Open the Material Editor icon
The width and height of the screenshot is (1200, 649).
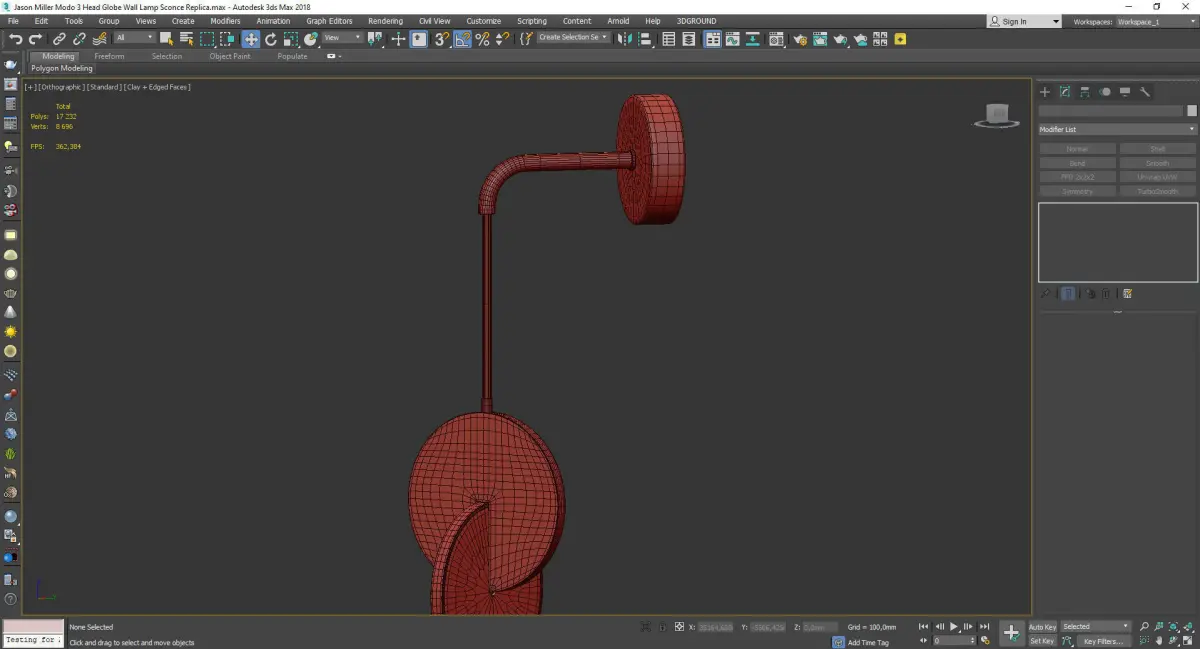pos(775,39)
